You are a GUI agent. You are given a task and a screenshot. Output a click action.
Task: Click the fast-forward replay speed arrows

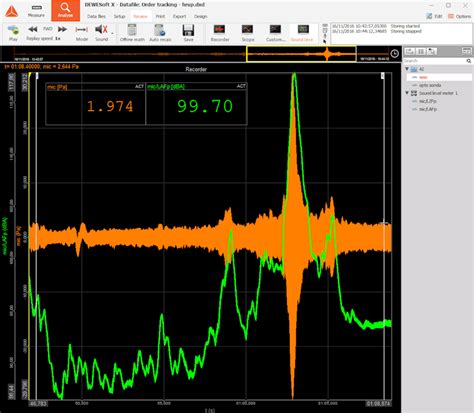[x=62, y=29]
